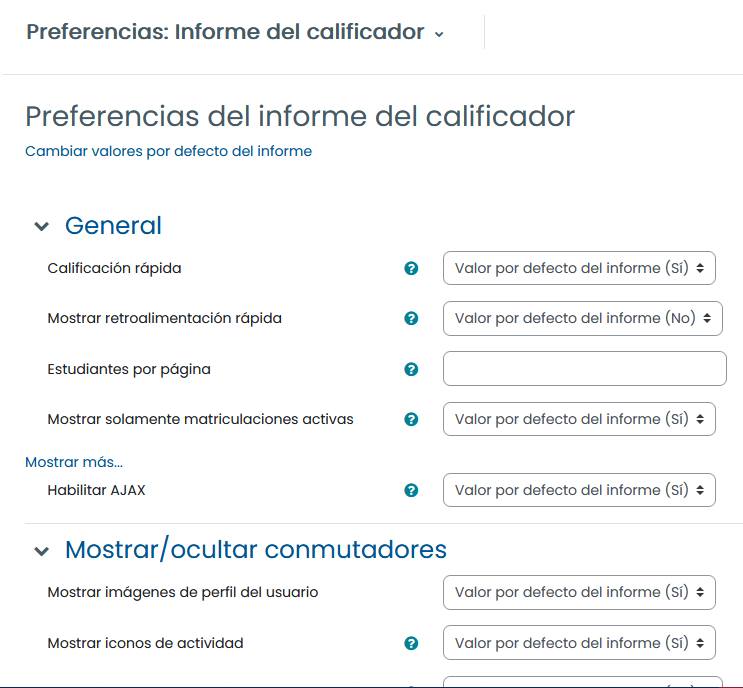Click Mostrar solamente matriculaciones activas label
The height and width of the screenshot is (688, 743).
(x=200, y=419)
